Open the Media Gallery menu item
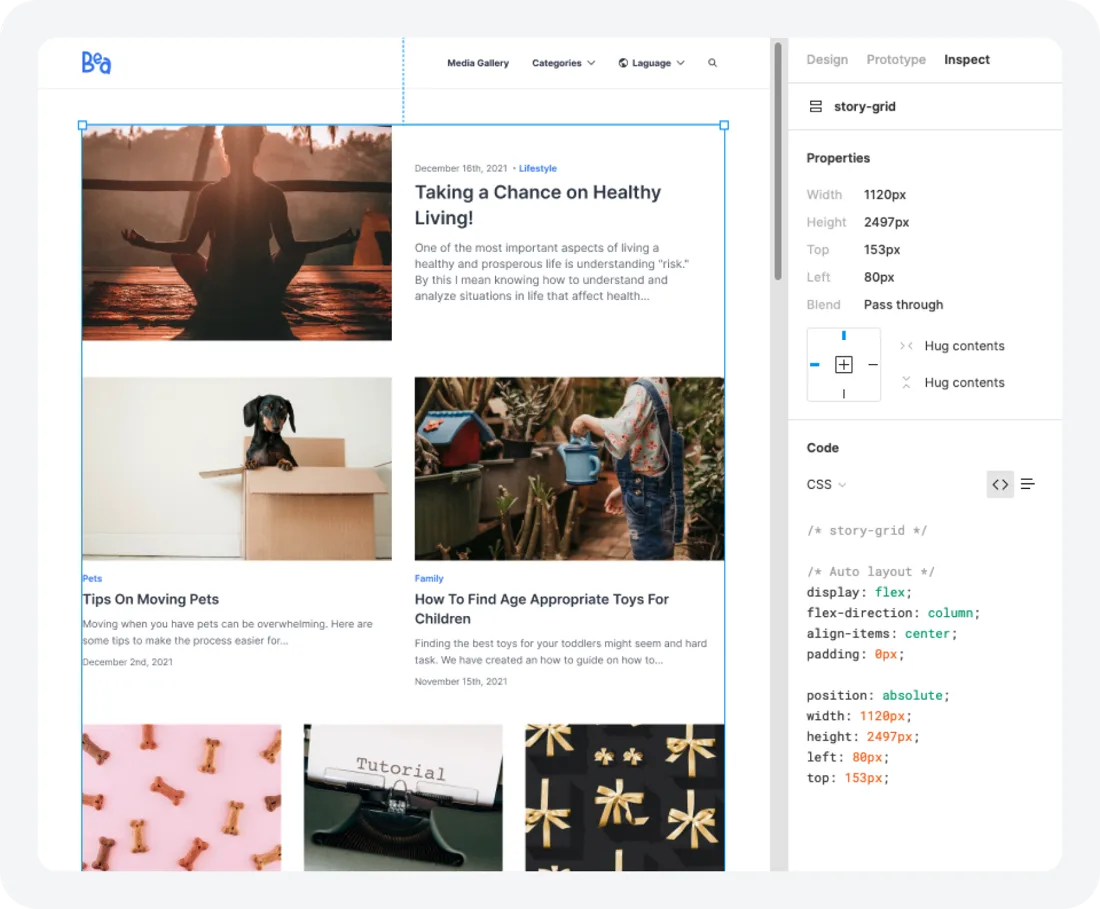Viewport: 1100px width, 909px height. tap(478, 63)
